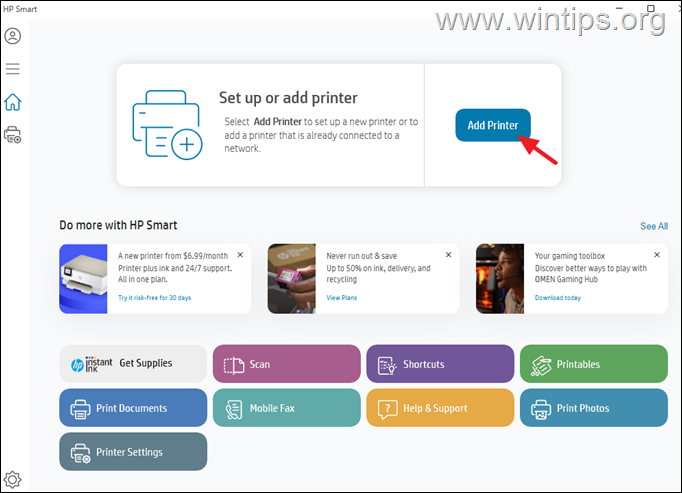Click 'Set up or add printer' heading

pyautogui.click(x=288, y=98)
